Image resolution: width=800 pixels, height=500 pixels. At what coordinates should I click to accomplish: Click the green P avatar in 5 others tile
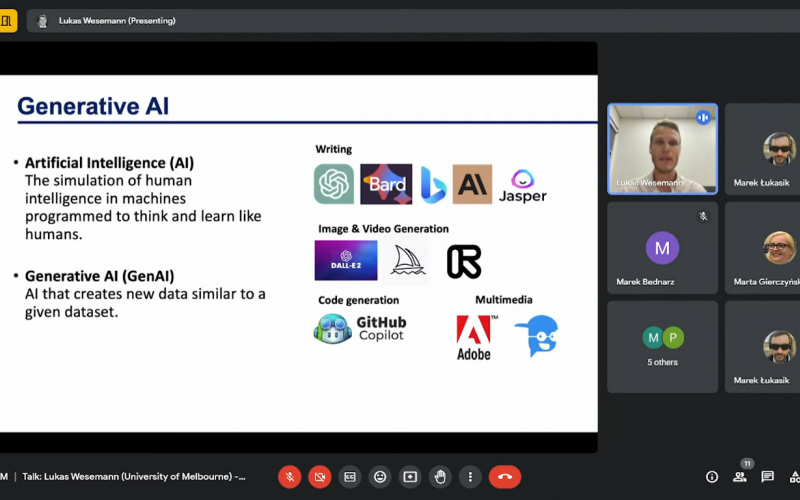pyautogui.click(x=673, y=338)
